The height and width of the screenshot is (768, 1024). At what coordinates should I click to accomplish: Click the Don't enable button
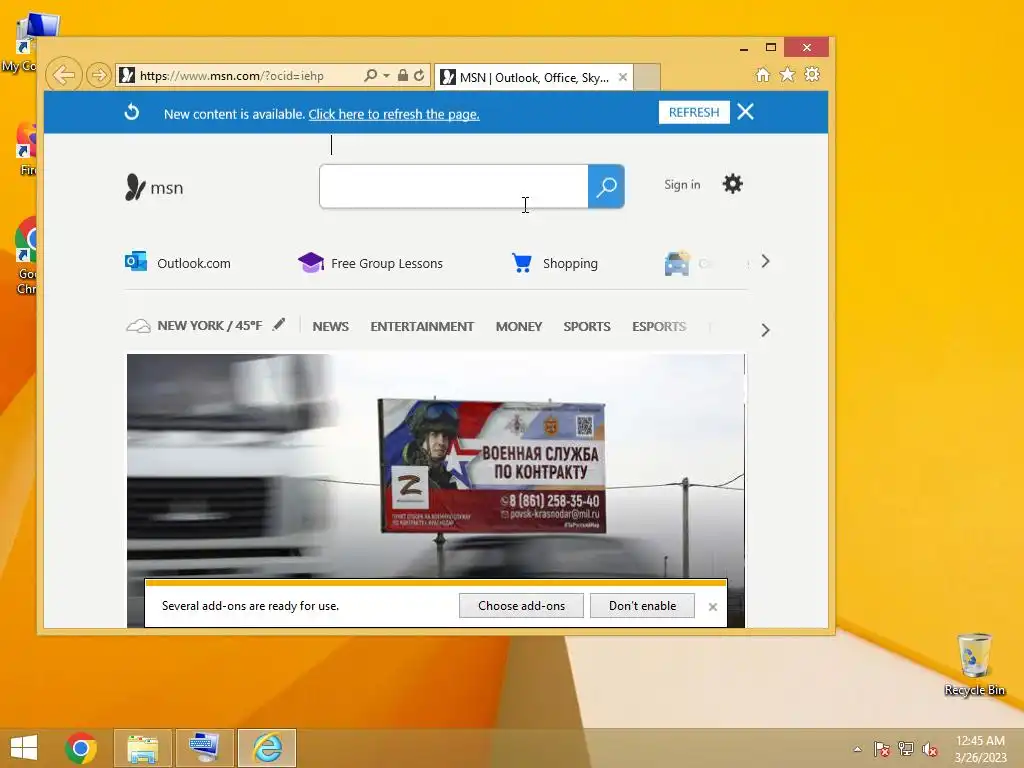click(x=642, y=605)
